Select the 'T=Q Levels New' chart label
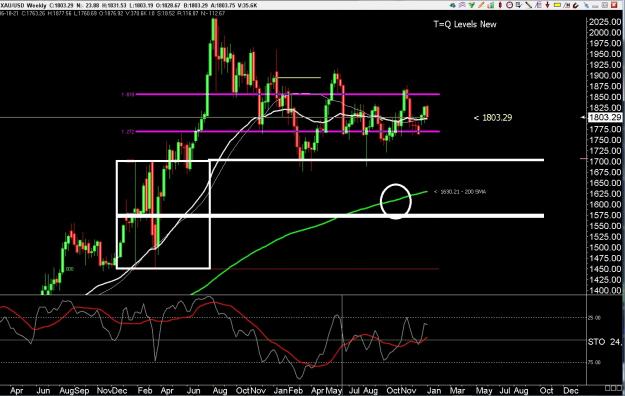The width and height of the screenshot is (625, 396). [465, 24]
